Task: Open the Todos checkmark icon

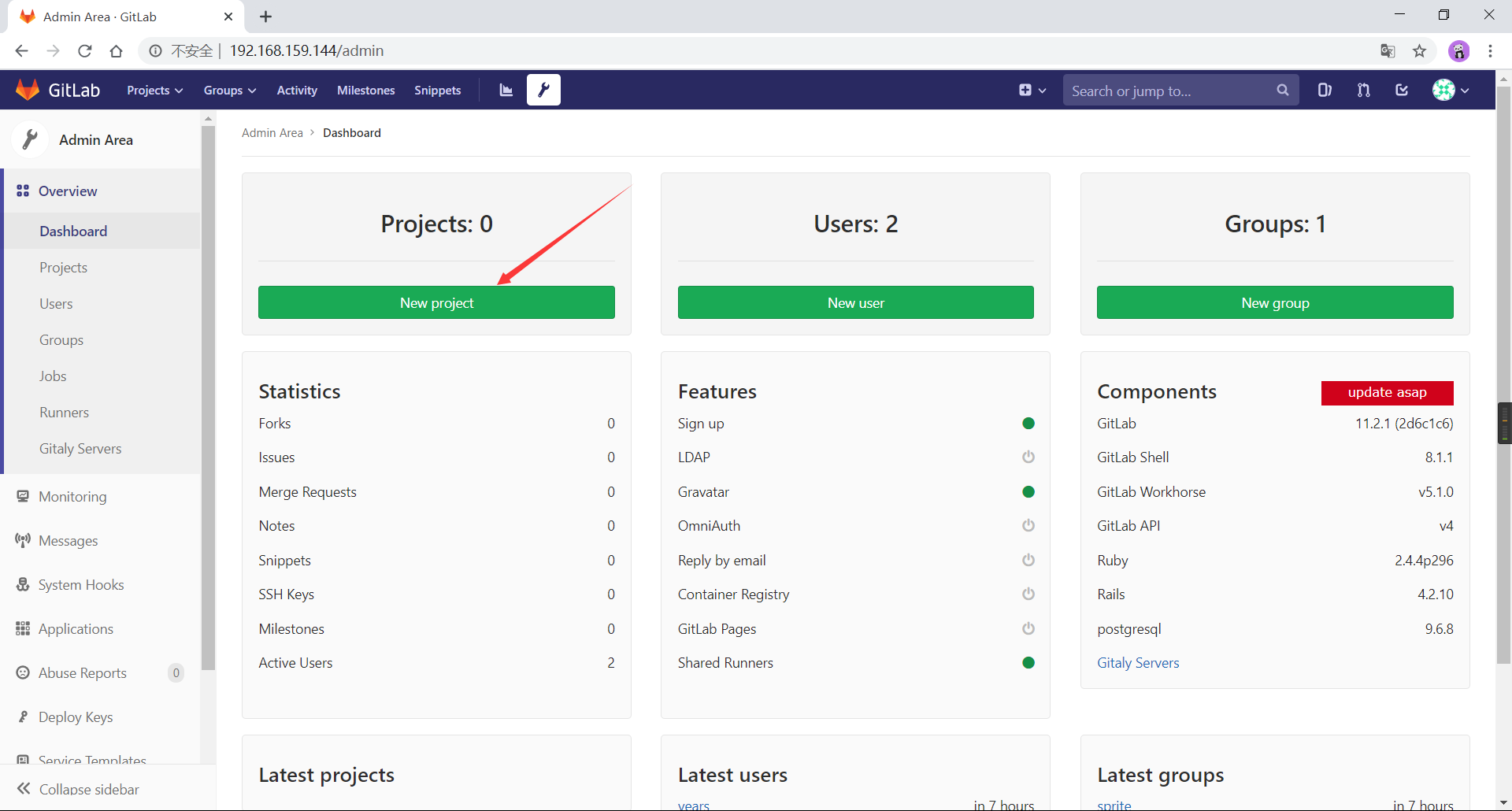Action: click(x=1402, y=90)
